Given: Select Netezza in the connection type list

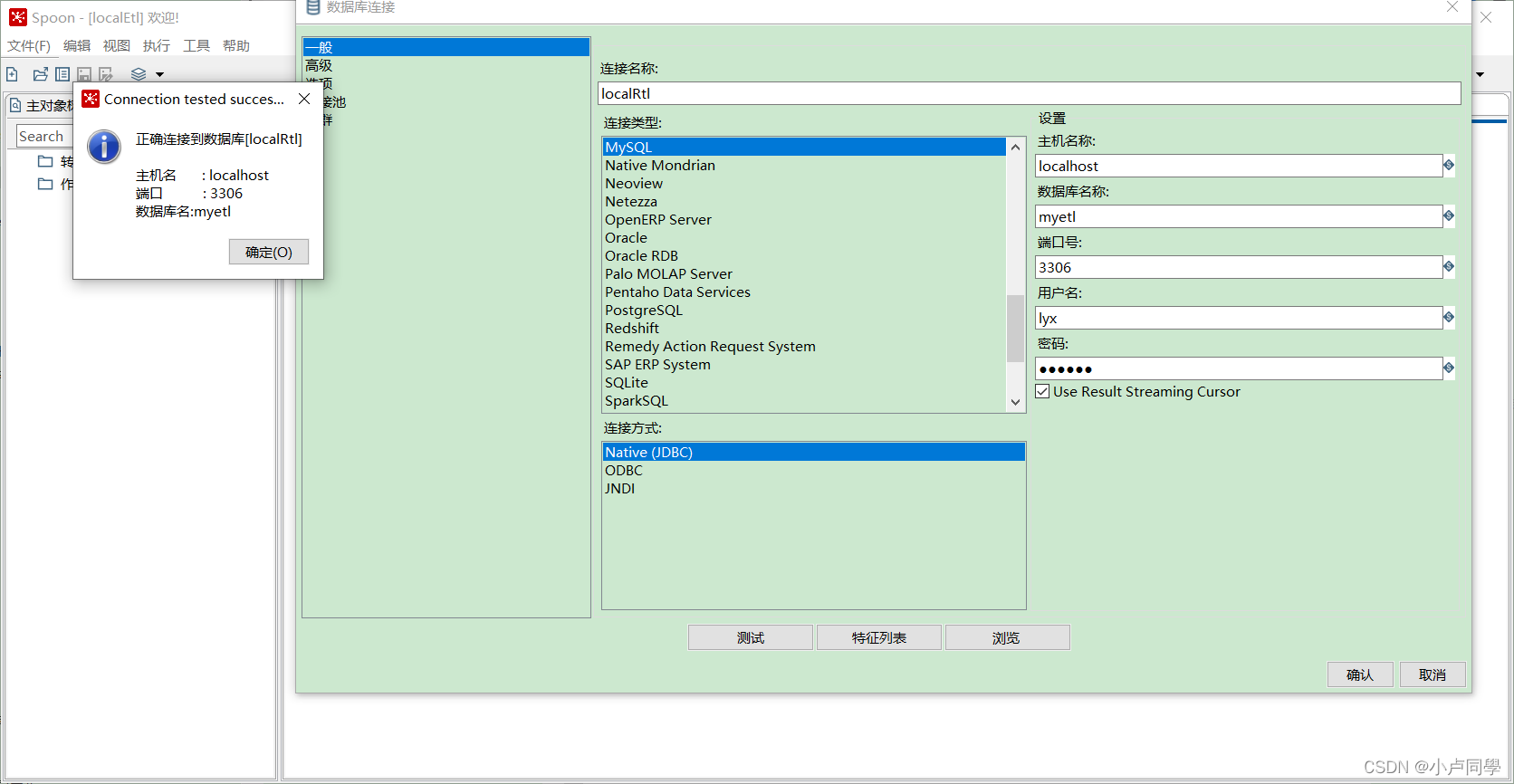Looking at the screenshot, I should (x=804, y=201).
